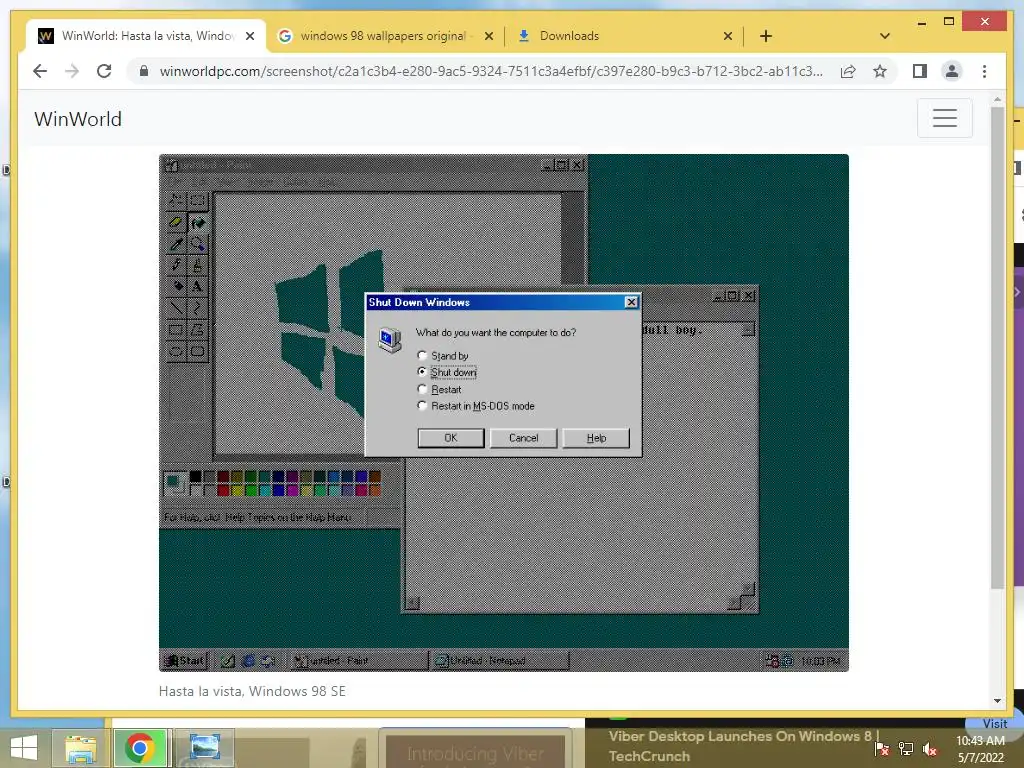Share this page using the share icon

(x=848, y=71)
